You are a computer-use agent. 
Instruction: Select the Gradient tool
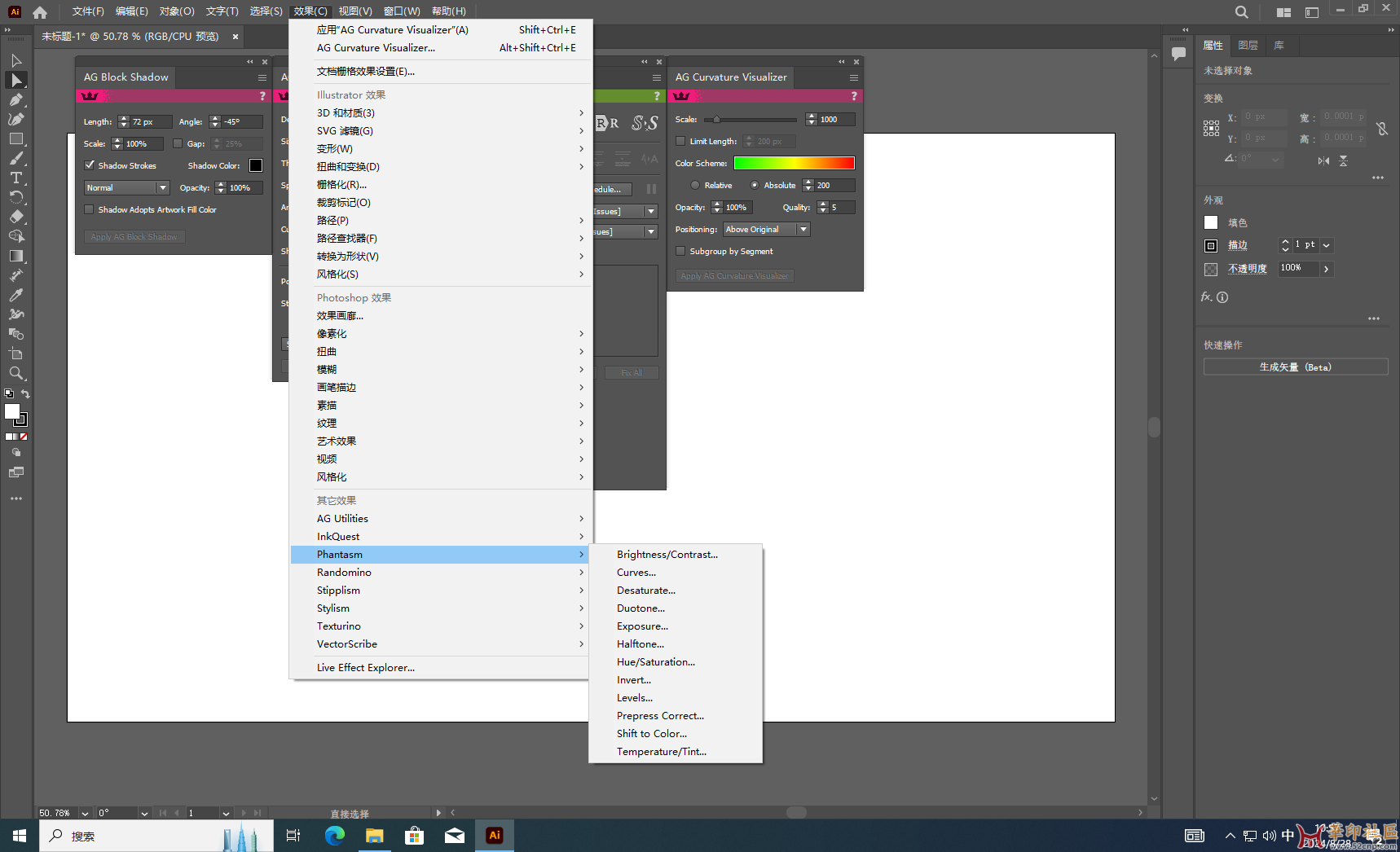click(x=16, y=256)
